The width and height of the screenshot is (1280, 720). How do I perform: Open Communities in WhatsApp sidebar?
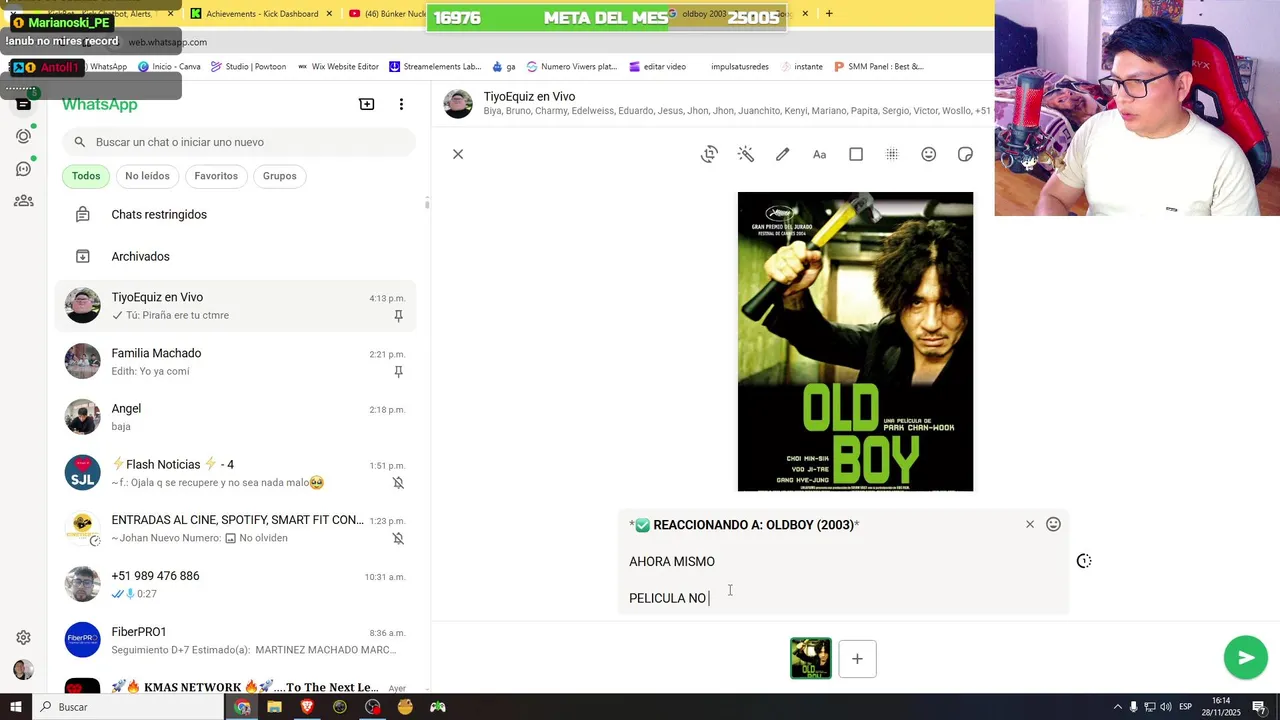(x=24, y=200)
